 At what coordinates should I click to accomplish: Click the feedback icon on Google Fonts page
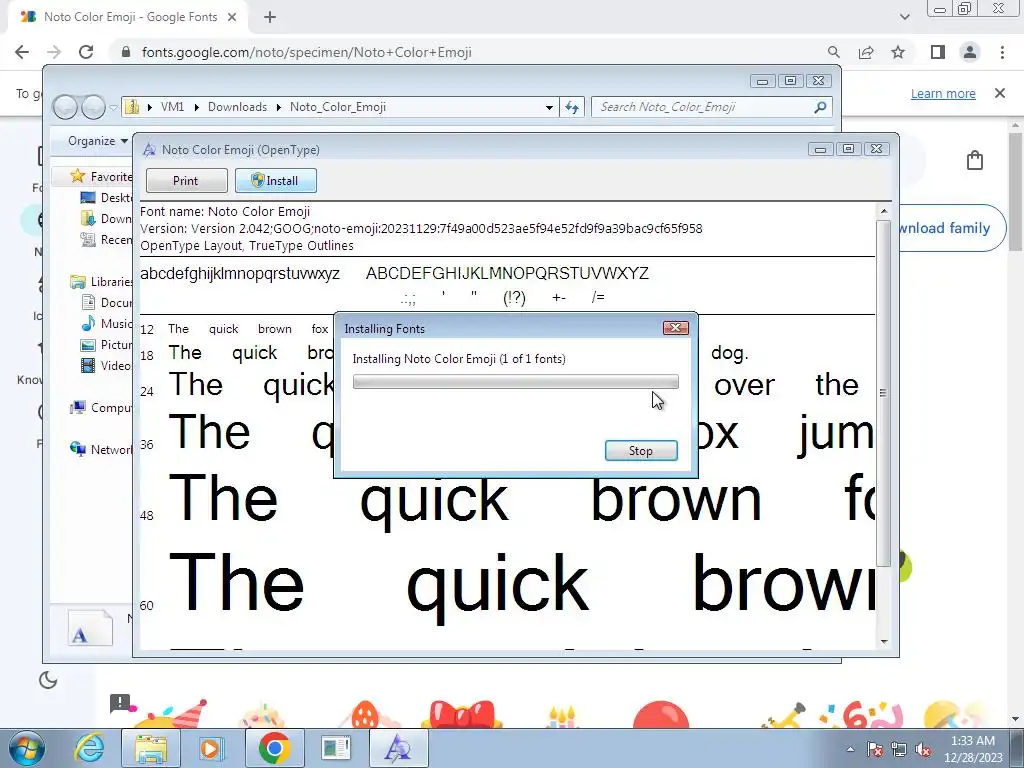[121, 703]
